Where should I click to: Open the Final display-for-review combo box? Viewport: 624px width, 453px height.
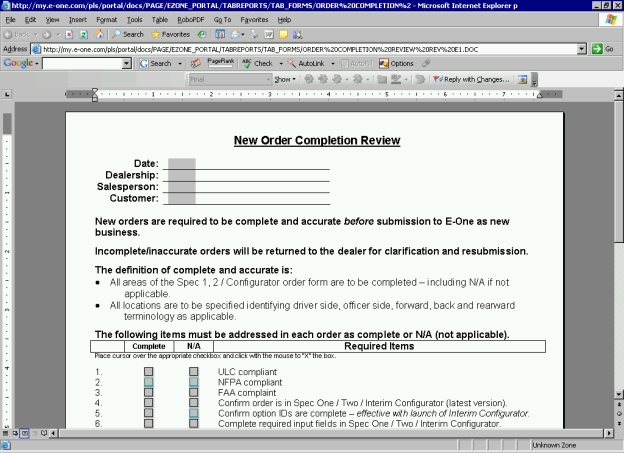pyautogui.click(x=230, y=80)
